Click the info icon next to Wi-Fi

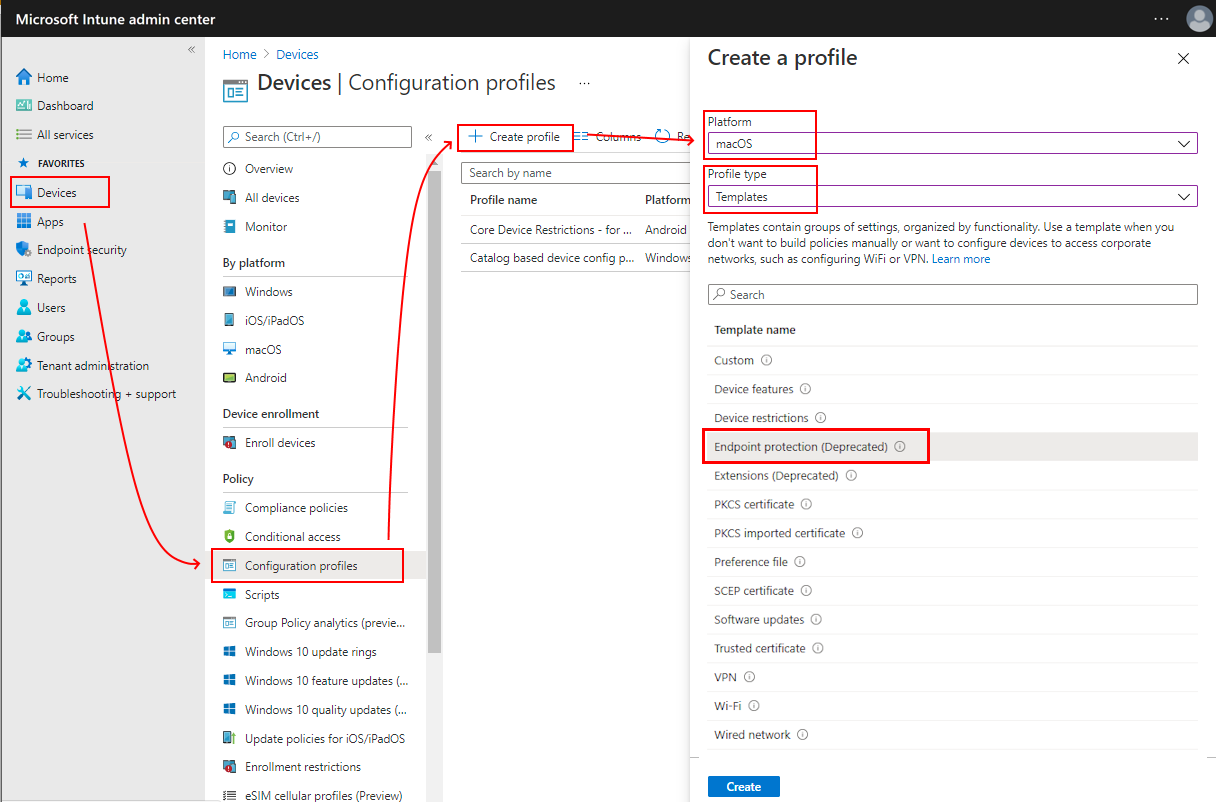(754, 706)
